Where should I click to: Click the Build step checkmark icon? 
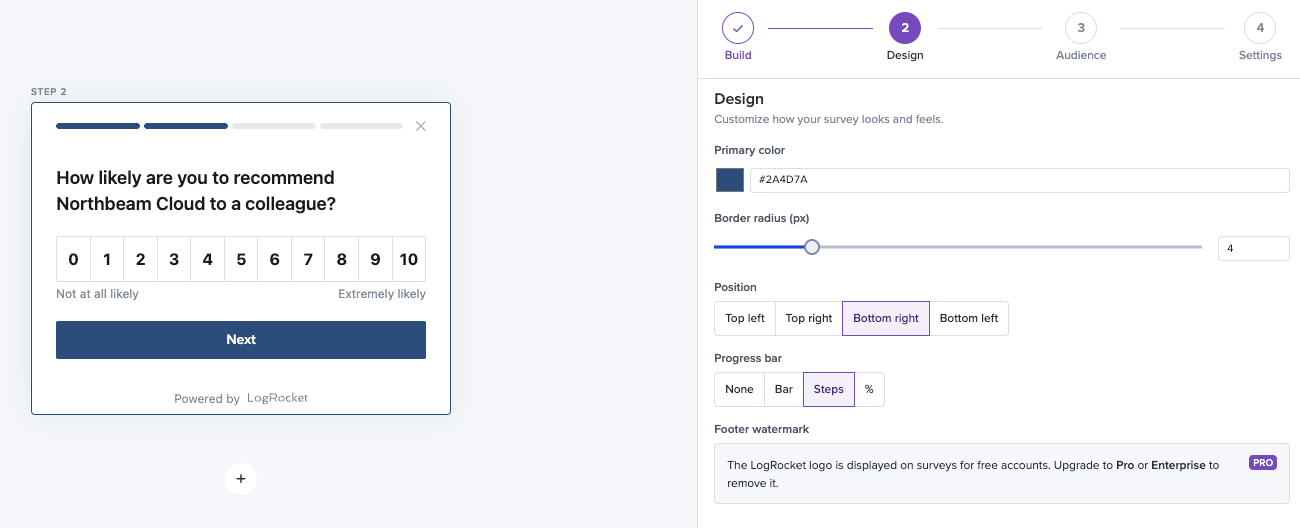point(738,28)
